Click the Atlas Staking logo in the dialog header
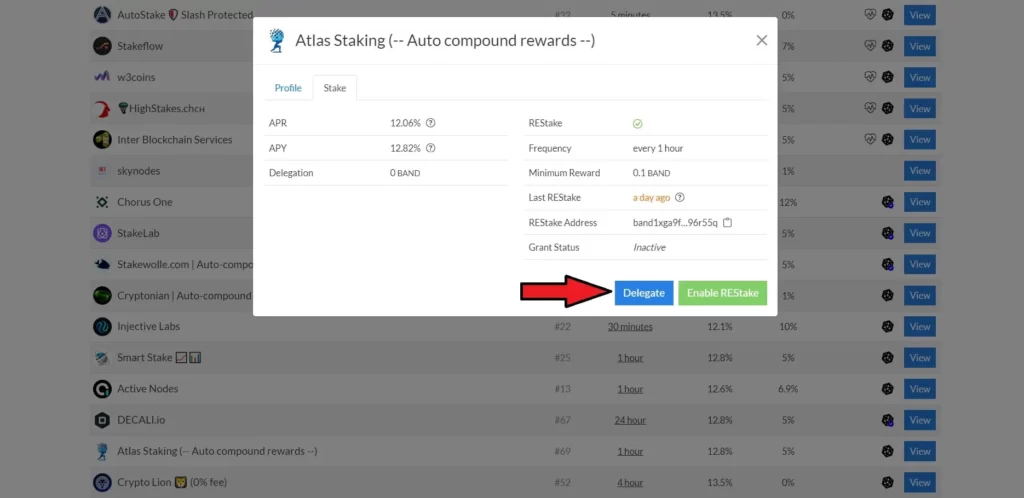The width and height of the screenshot is (1024, 498). (277, 41)
